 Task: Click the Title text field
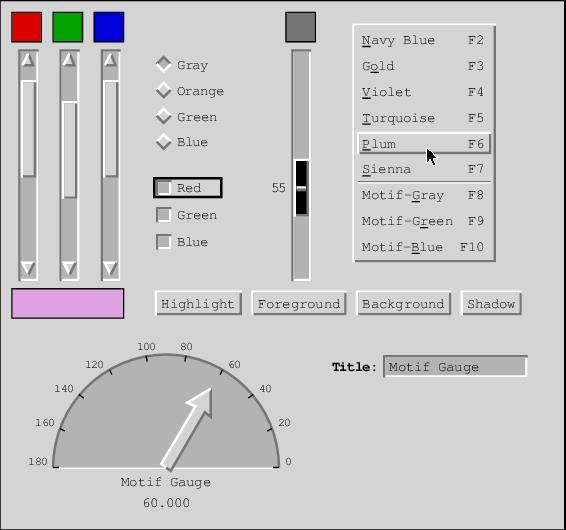coord(455,367)
